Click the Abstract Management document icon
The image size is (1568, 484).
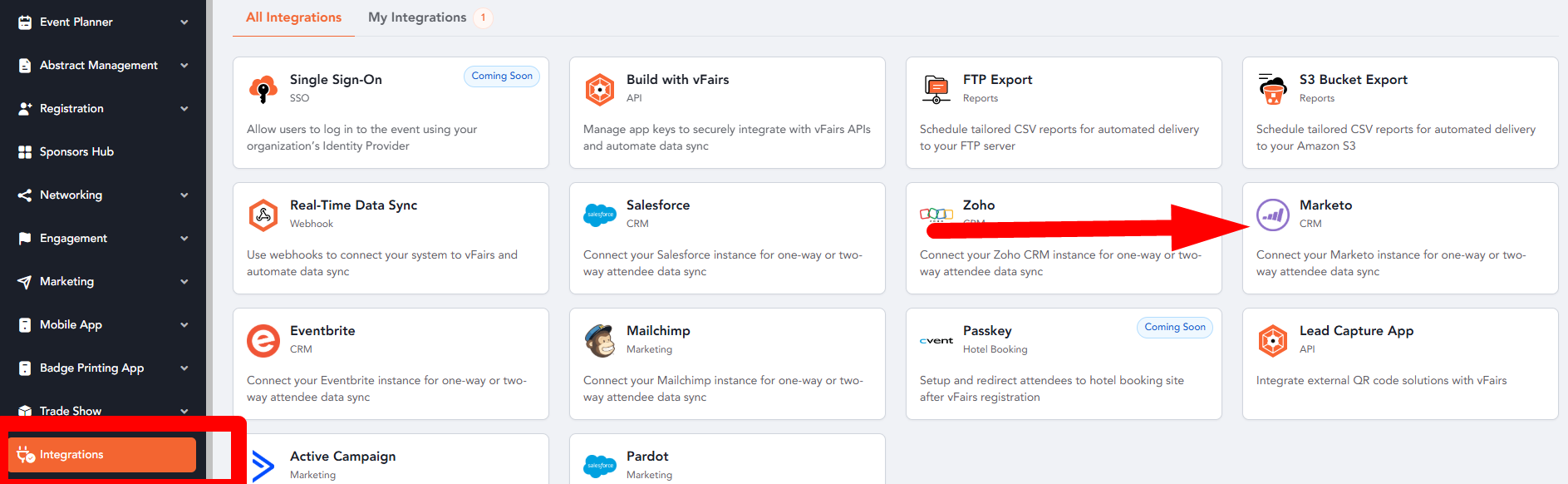pyautogui.click(x=25, y=66)
